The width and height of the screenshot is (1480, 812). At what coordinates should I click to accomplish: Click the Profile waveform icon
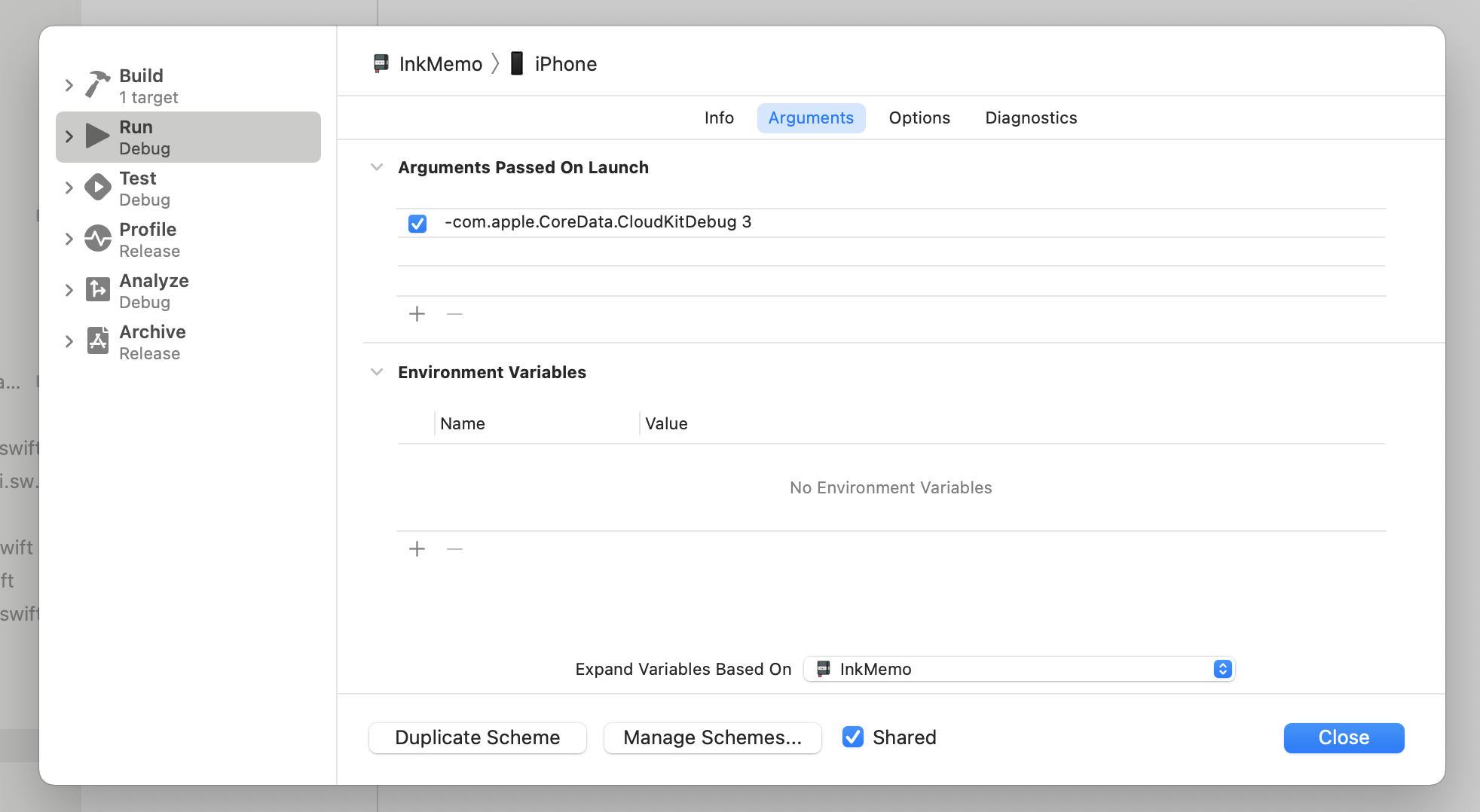point(97,238)
